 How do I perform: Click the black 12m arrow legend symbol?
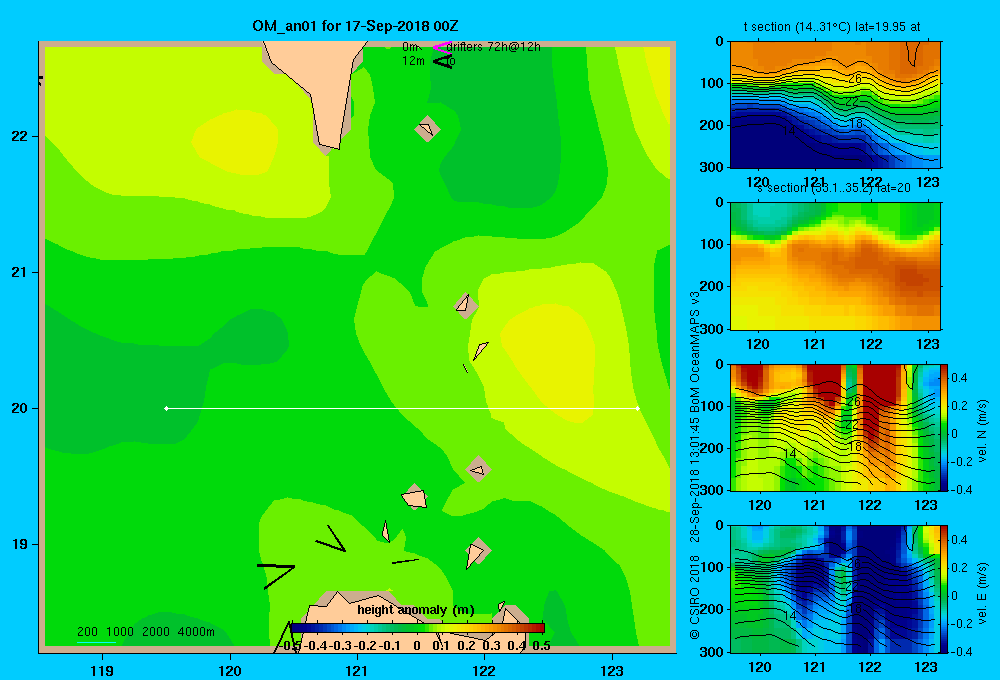point(443,61)
